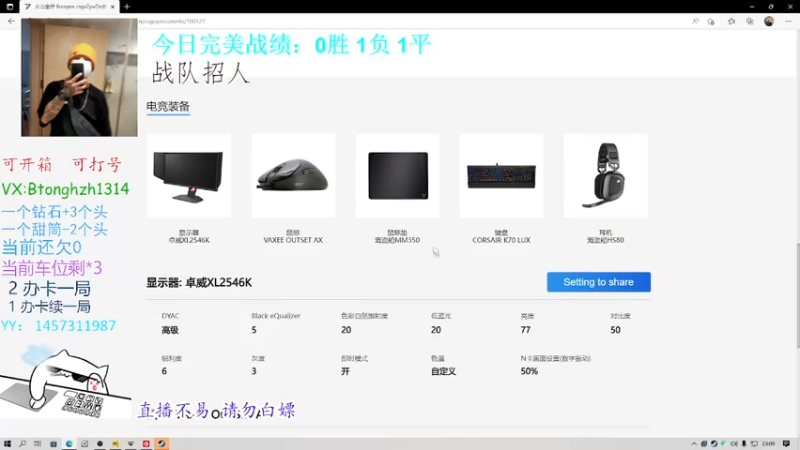
Task: Open the yellow app icon on taskbar
Action: [115, 444]
